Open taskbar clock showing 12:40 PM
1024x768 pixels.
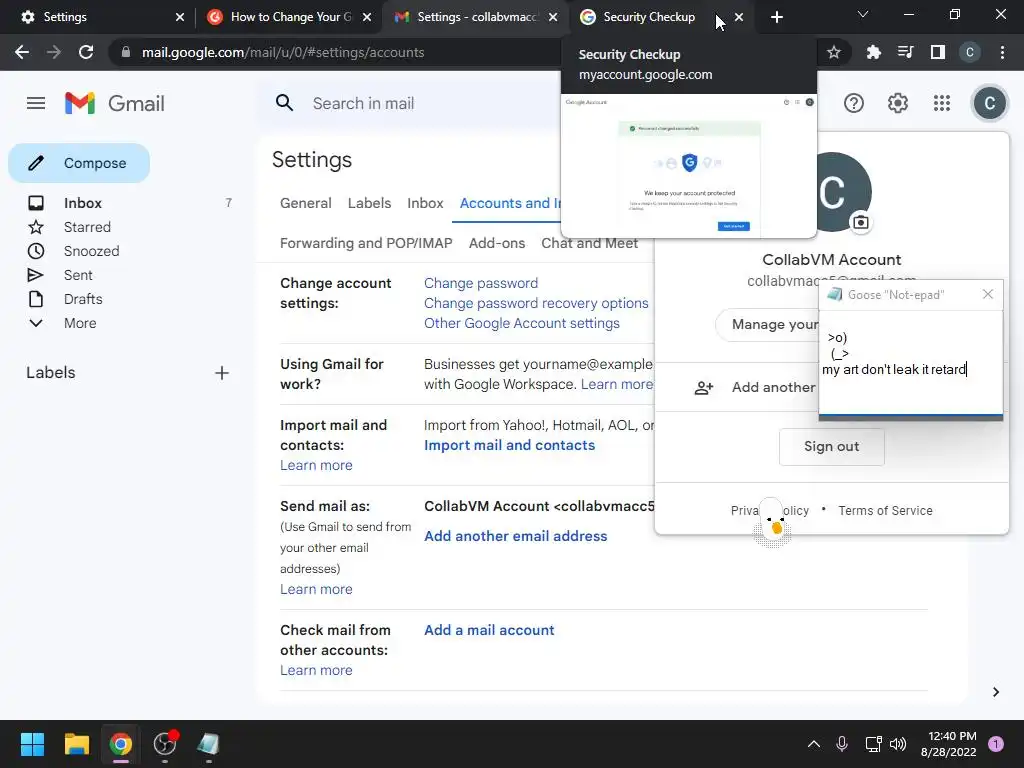tap(948, 744)
